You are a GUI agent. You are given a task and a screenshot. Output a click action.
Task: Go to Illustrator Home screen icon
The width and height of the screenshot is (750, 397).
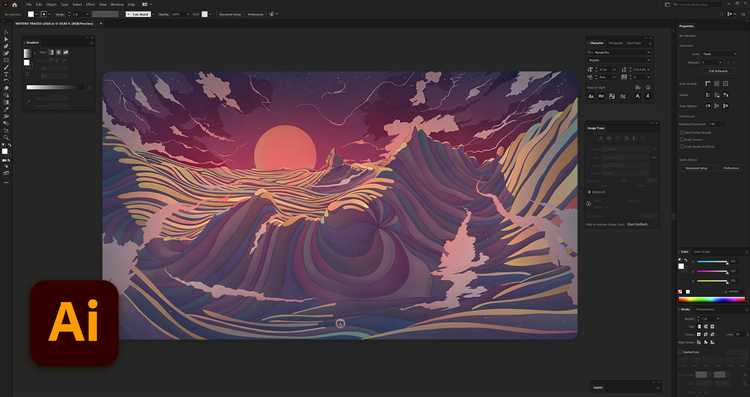tap(14, 5)
